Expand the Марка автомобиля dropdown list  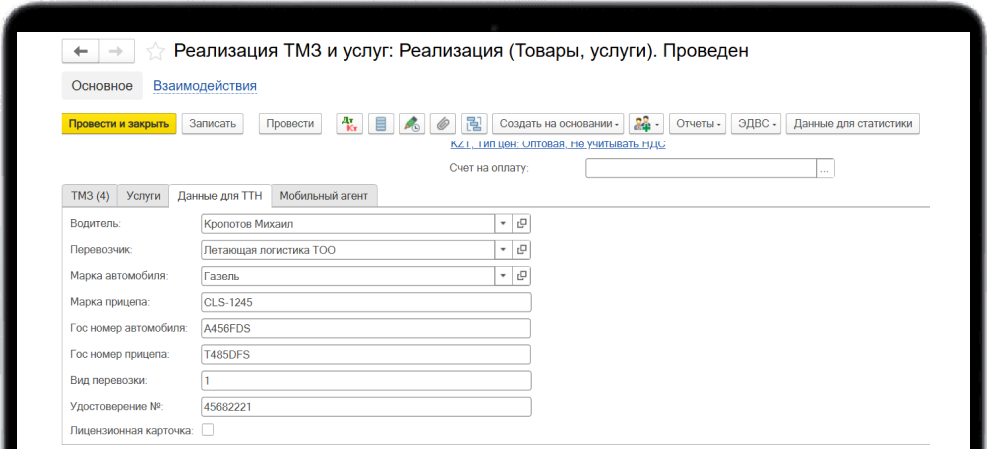[504, 276]
